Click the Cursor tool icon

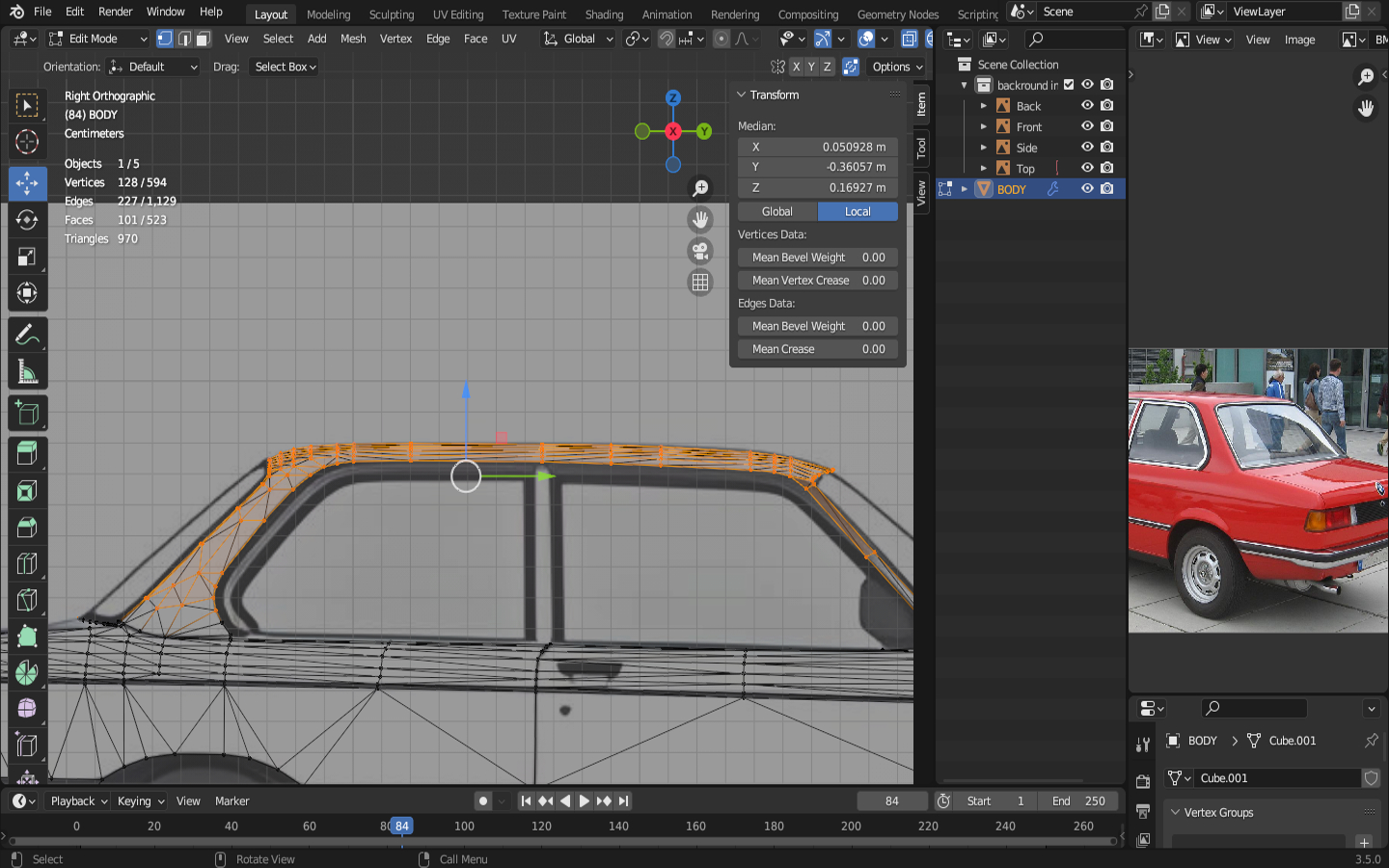click(x=27, y=142)
